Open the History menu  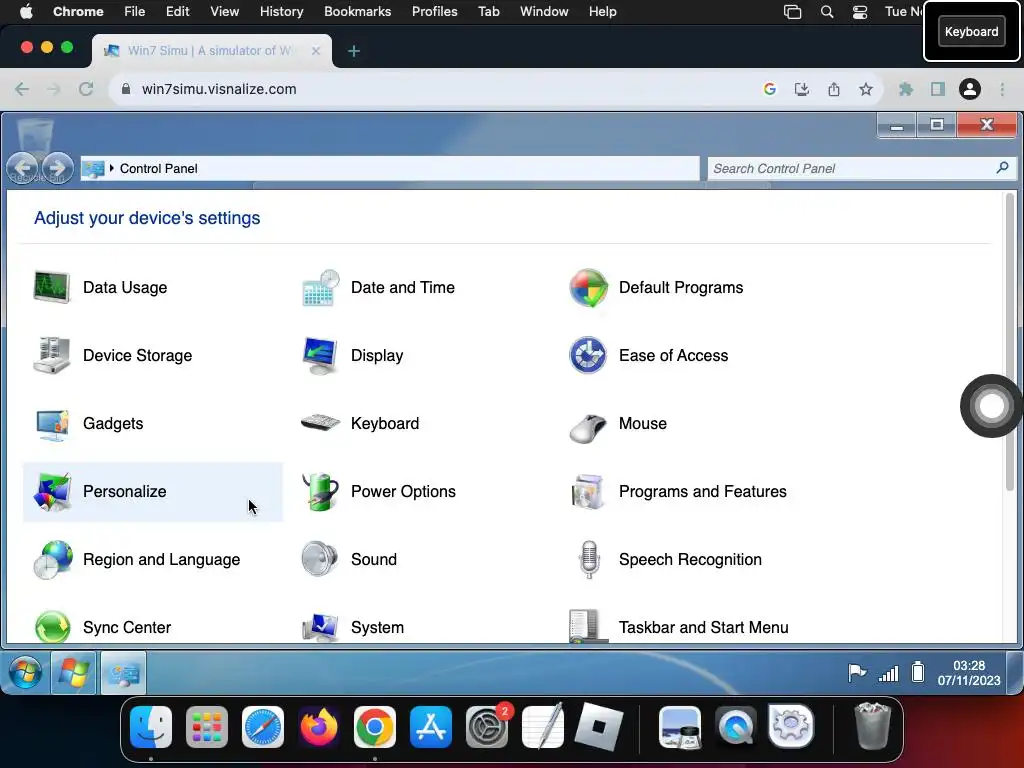(x=281, y=12)
